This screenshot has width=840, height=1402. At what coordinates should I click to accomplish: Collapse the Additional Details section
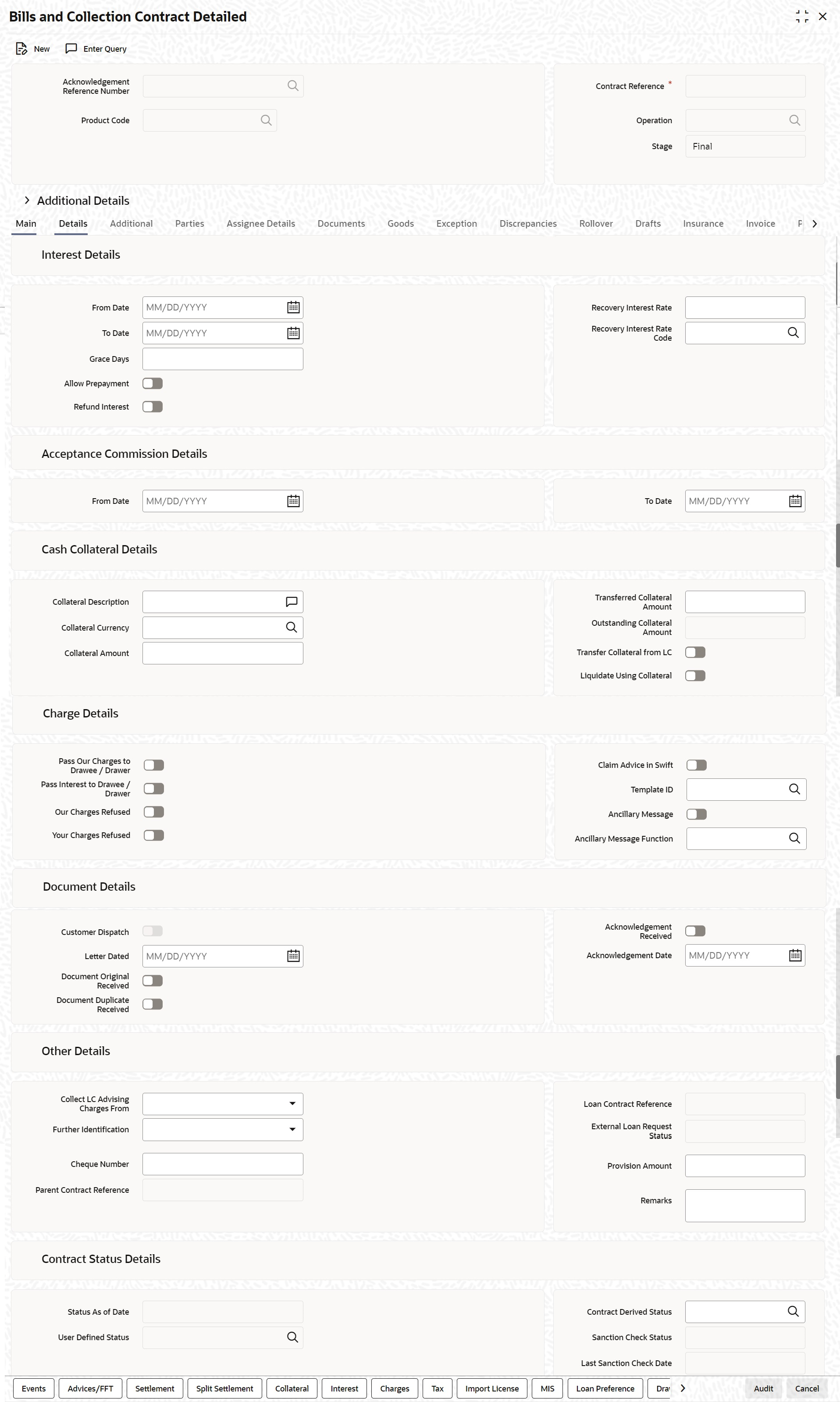[x=27, y=200]
